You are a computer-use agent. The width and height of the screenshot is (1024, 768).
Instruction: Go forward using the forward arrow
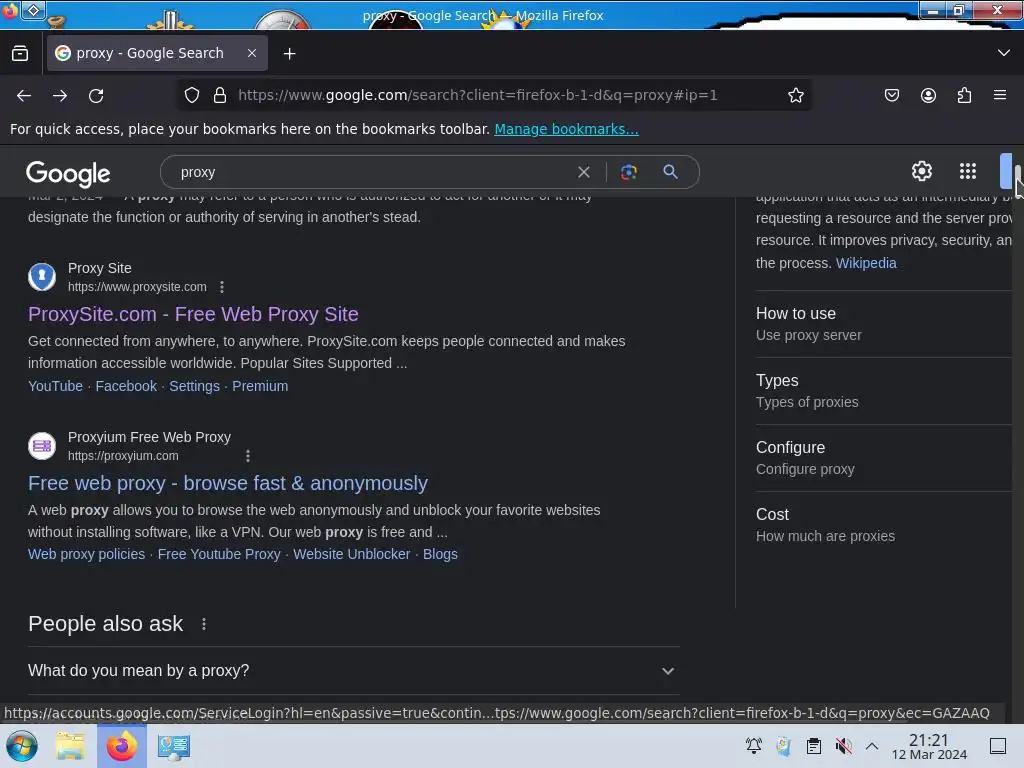59,95
